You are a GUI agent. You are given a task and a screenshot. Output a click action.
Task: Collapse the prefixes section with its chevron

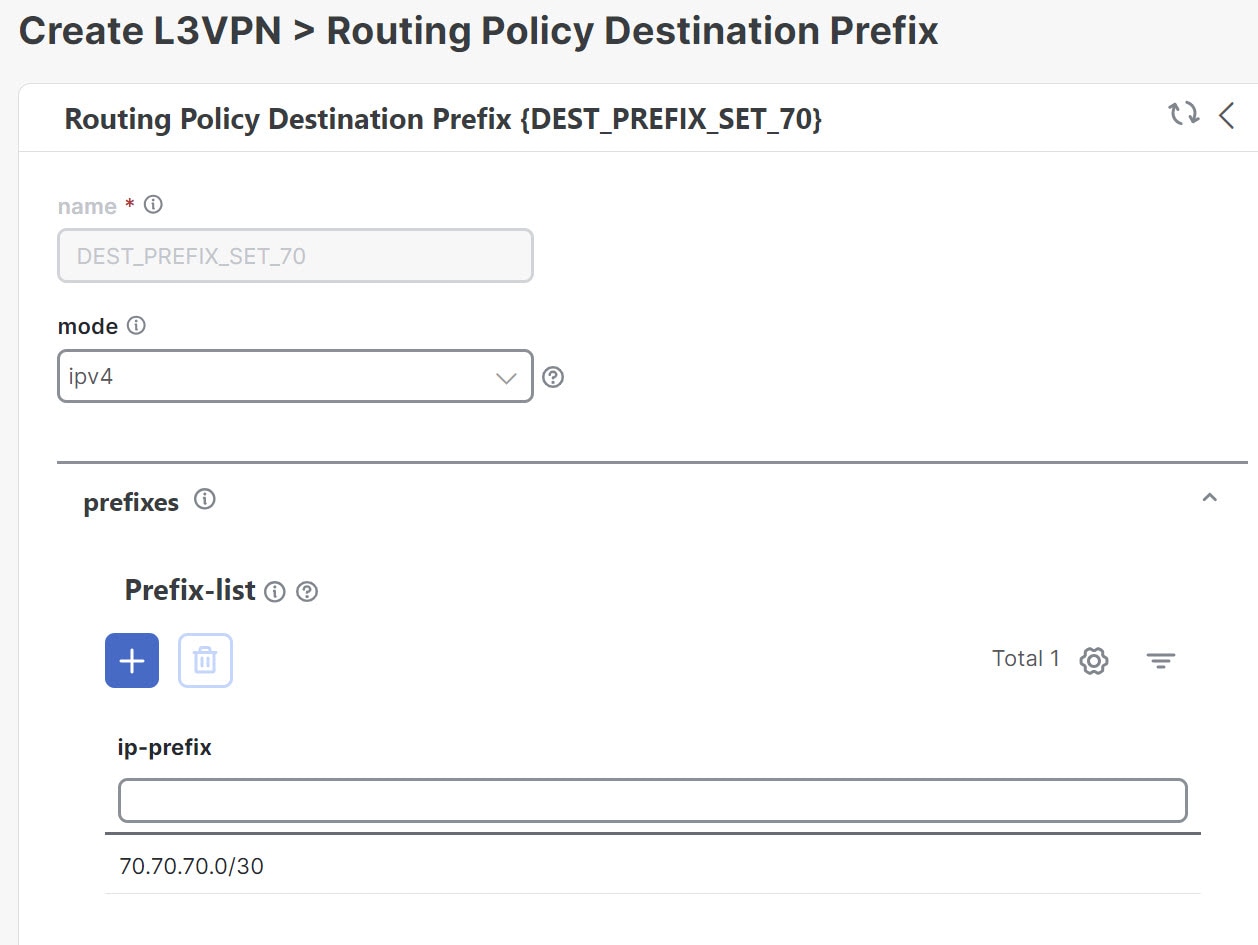pyautogui.click(x=1210, y=497)
